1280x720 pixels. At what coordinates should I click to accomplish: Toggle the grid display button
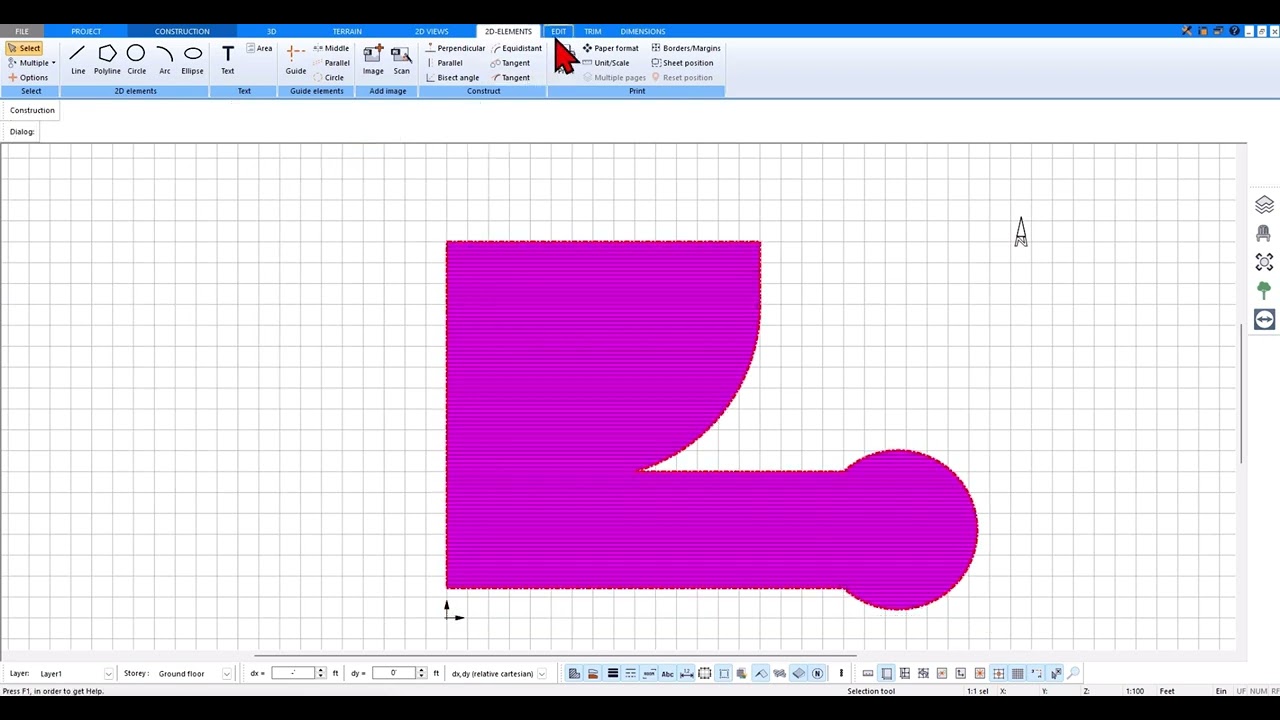click(x=1017, y=673)
